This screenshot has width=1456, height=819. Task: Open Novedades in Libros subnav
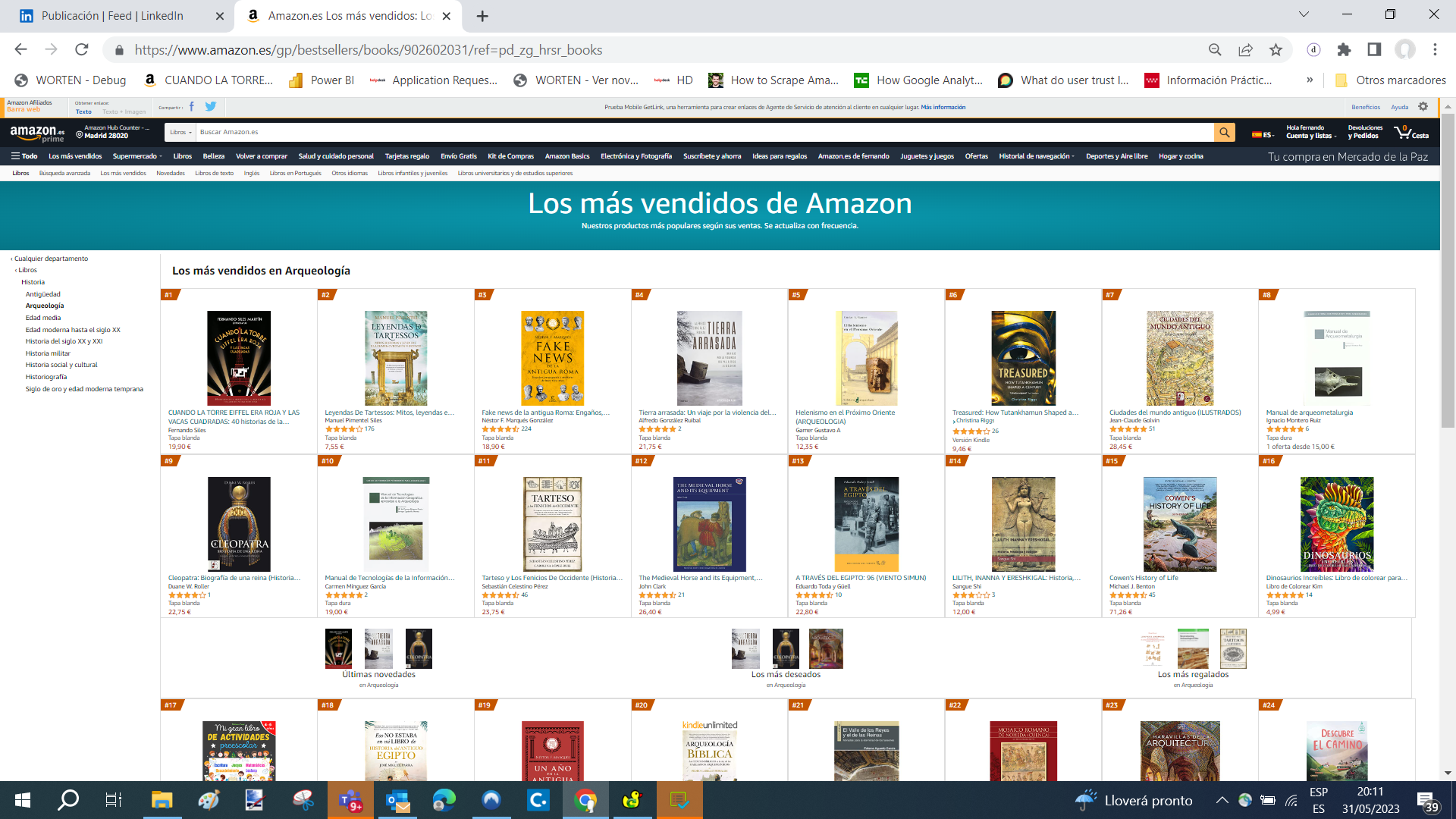[x=171, y=173]
